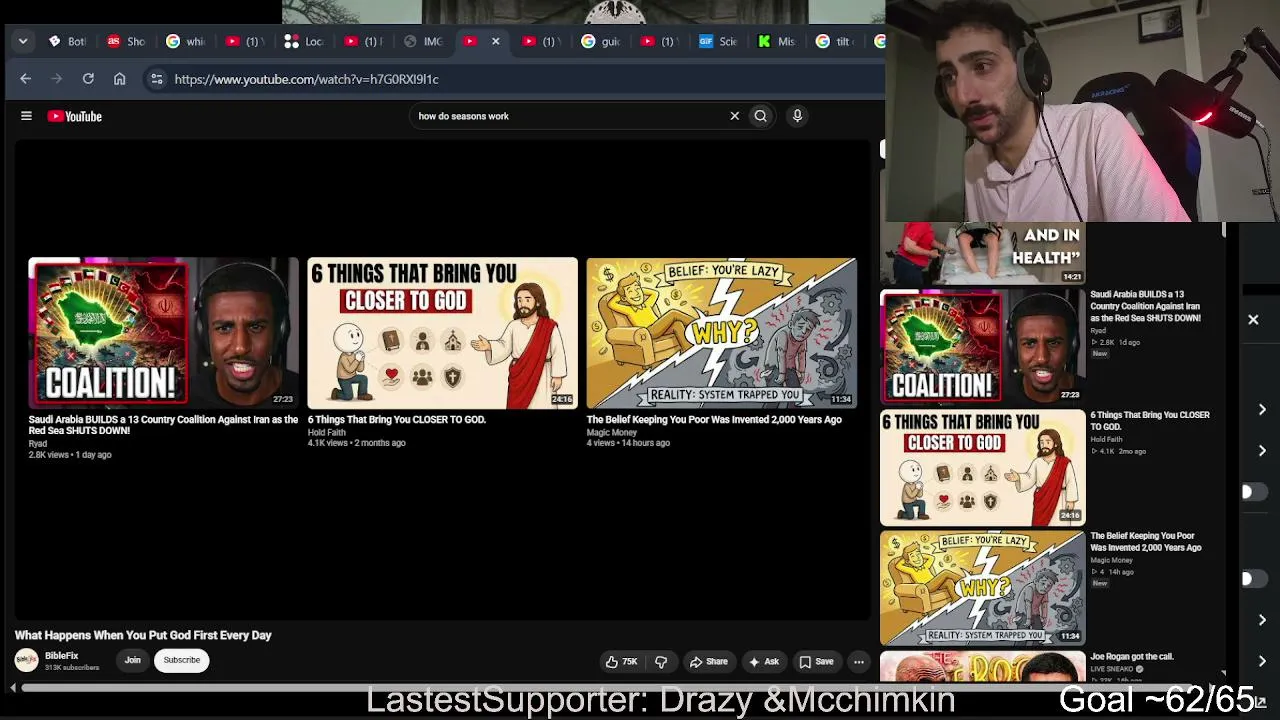Close the active YouTube tab
The height and width of the screenshot is (720, 1280).
tap(495, 41)
